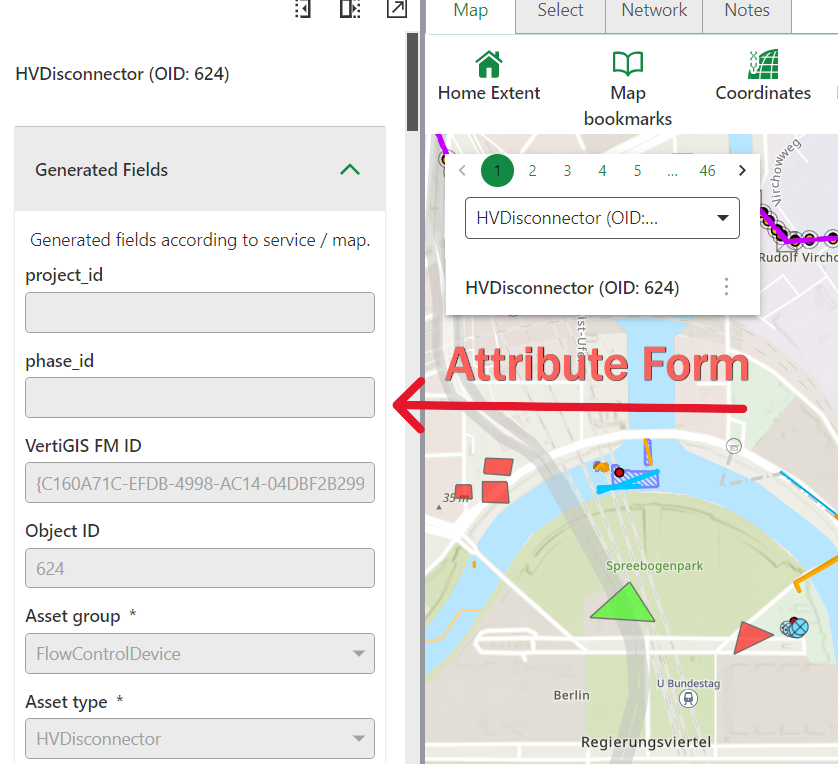Click the Home Extent house icon
The width and height of the screenshot is (838, 764).
tap(488, 62)
